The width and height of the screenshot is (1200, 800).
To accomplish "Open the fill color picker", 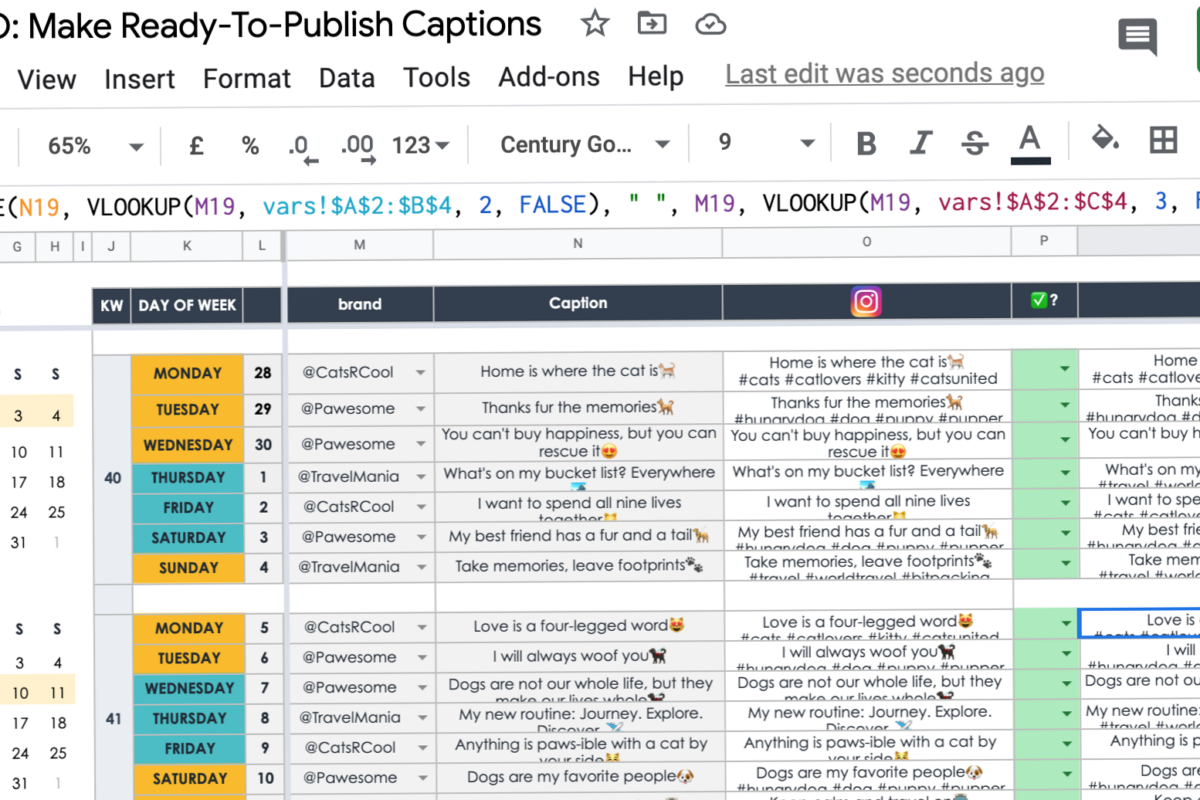I will click(x=1105, y=143).
